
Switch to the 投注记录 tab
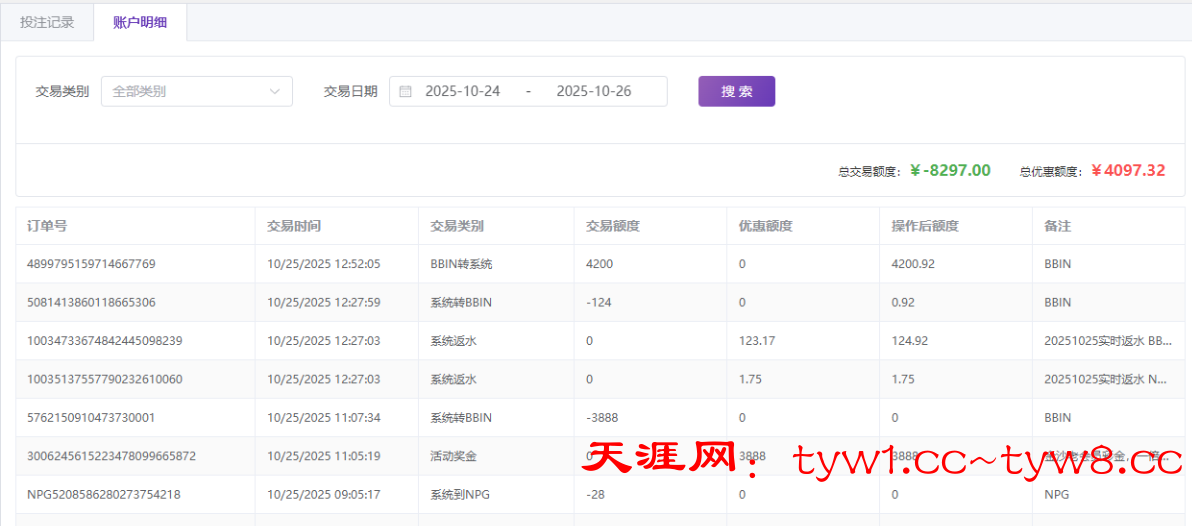[47, 22]
